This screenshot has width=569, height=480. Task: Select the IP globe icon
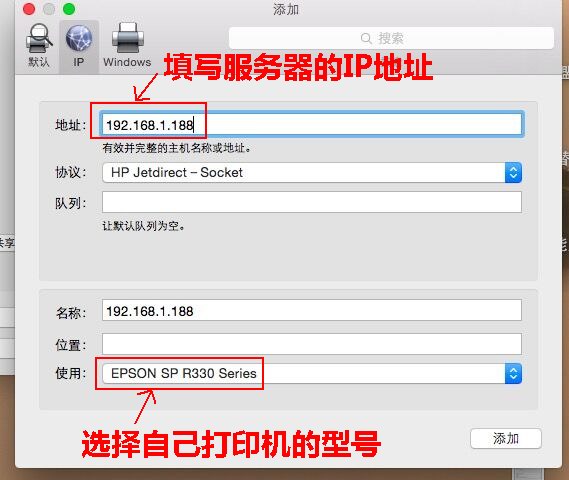tap(79, 38)
